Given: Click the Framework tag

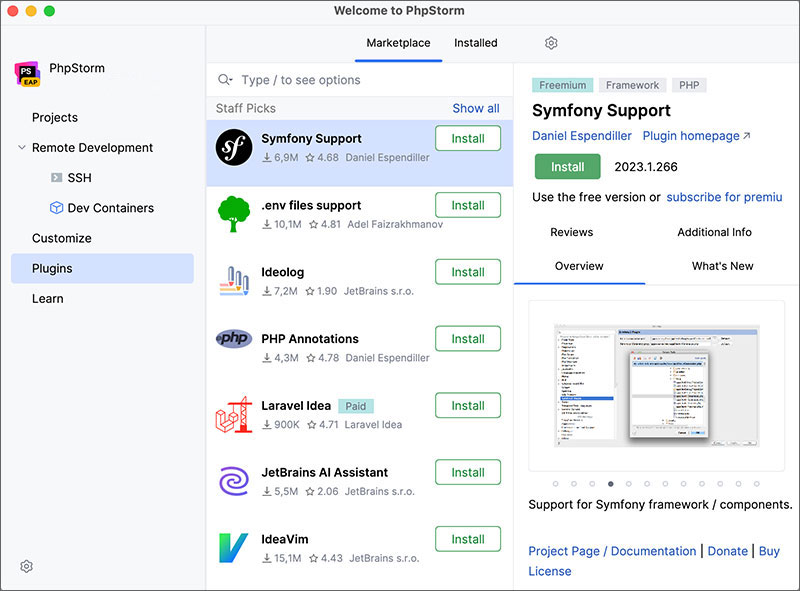Looking at the screenshot, I should 632,85.
